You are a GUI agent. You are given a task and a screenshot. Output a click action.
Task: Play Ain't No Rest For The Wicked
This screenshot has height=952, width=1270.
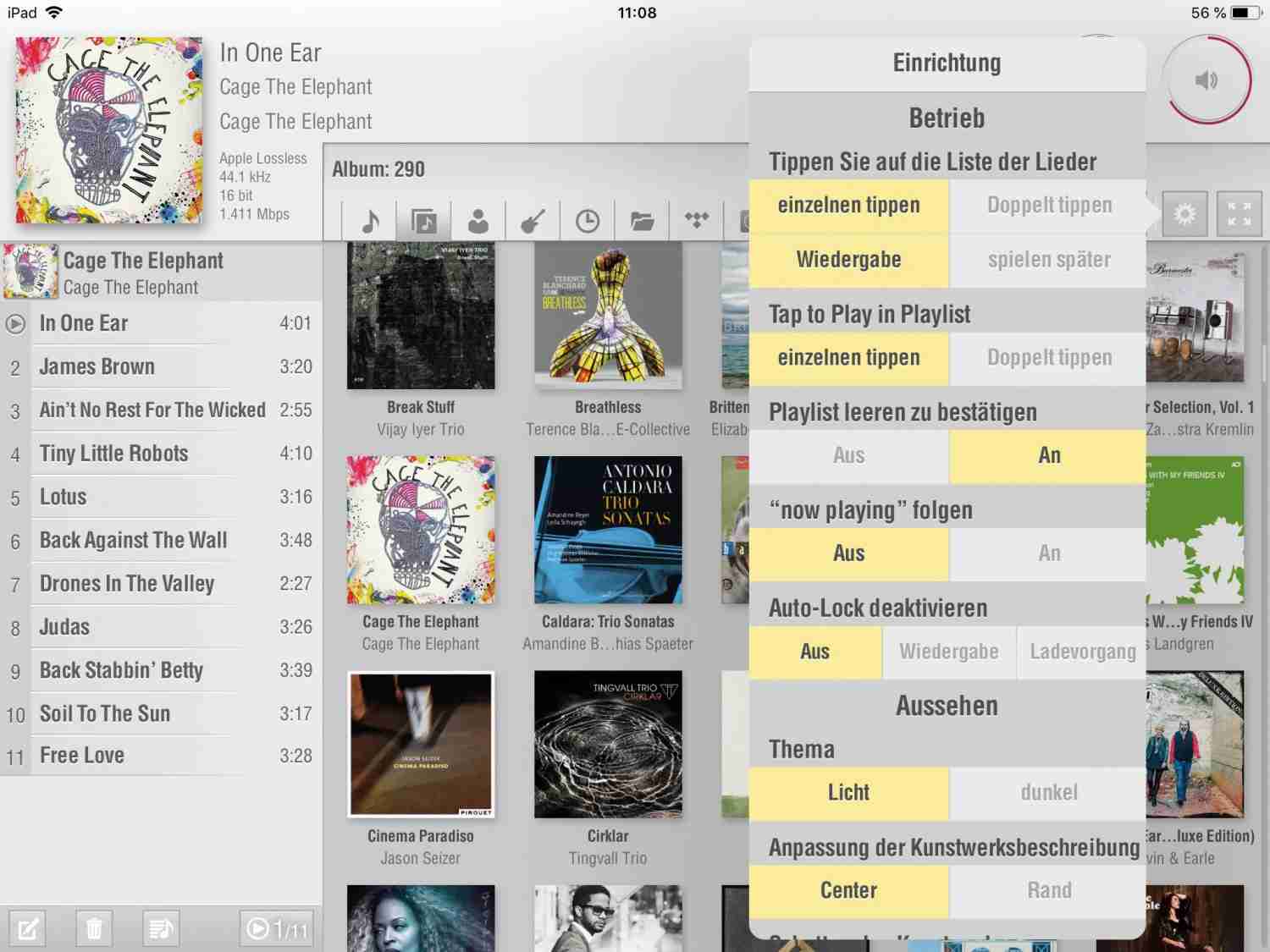pyautogui.click(x=161, y=410)
